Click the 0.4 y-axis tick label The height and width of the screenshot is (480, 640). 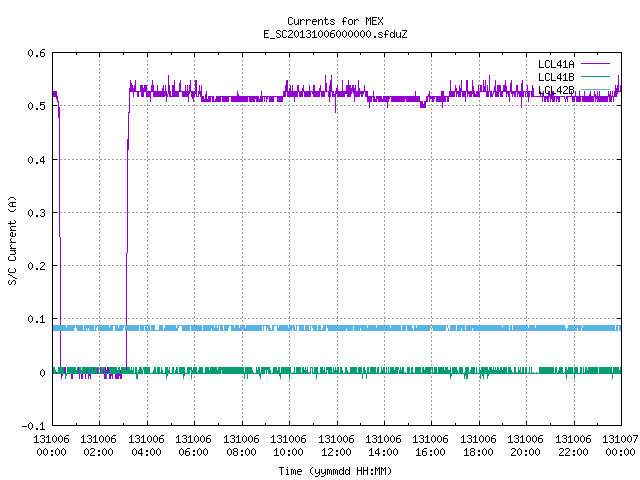[36, 160]
